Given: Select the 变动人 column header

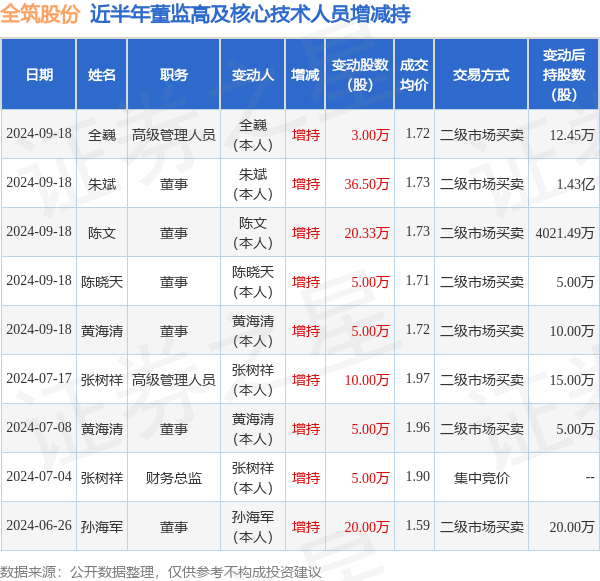Looking at the screenshot, I should point(253,75).
